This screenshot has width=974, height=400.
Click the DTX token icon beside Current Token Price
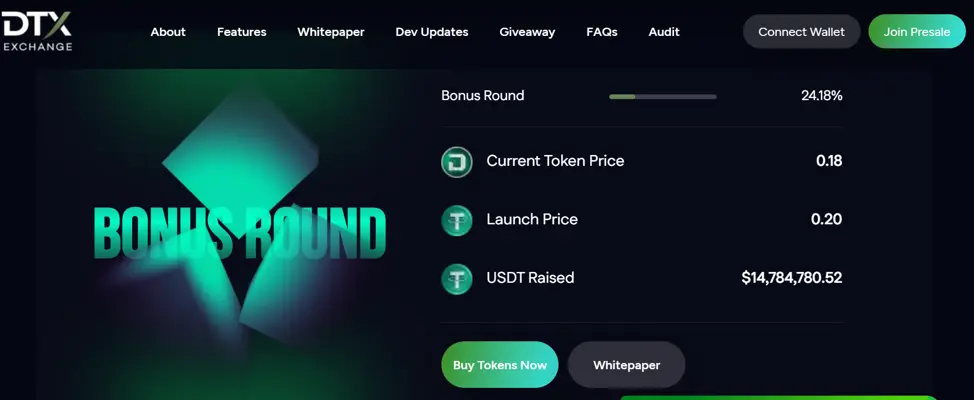[x=457, y=161]
